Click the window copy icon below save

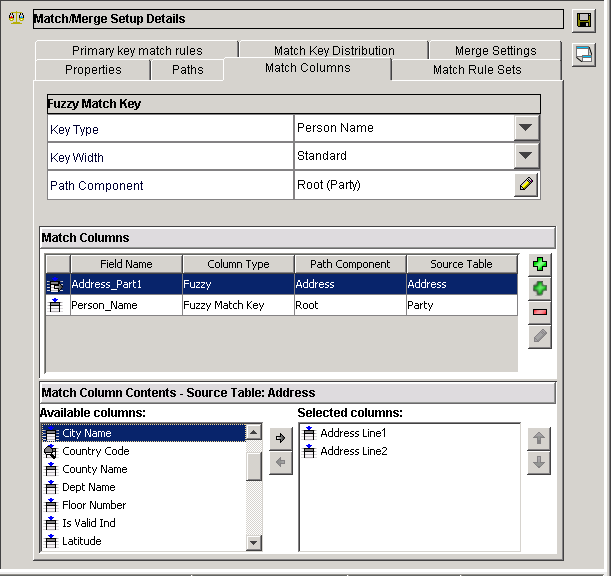[584, 56]
